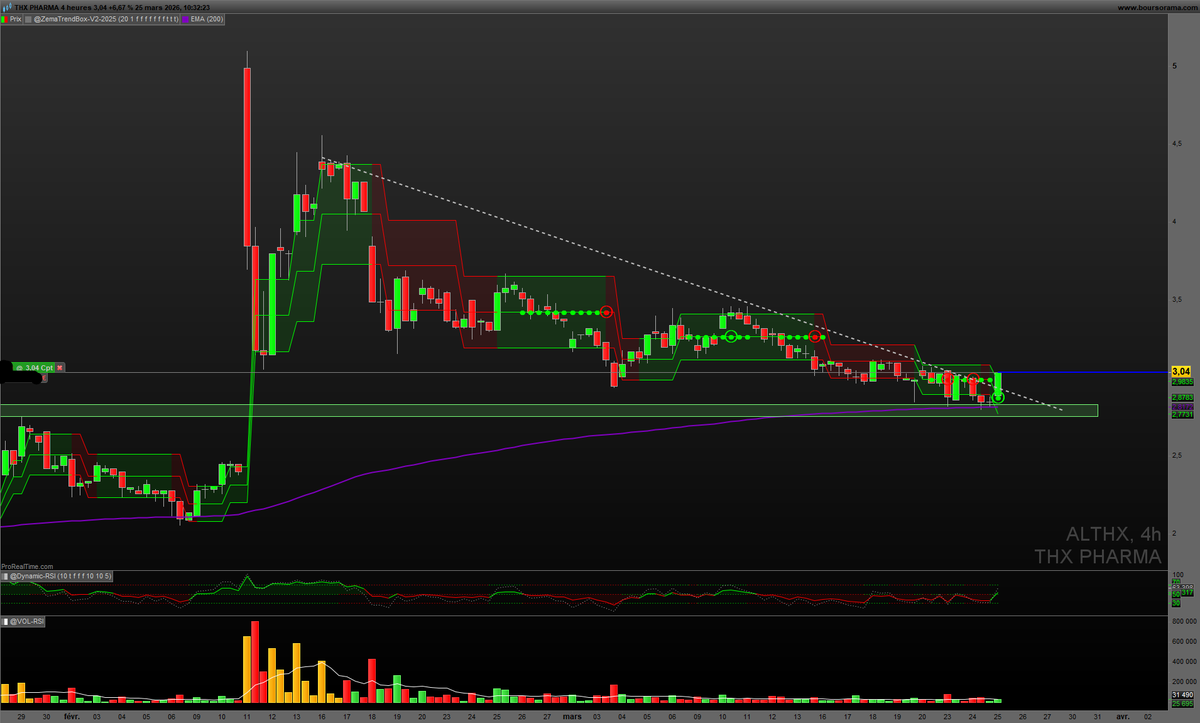
Task: Click the avr. date axis label
Action: 1123,716
